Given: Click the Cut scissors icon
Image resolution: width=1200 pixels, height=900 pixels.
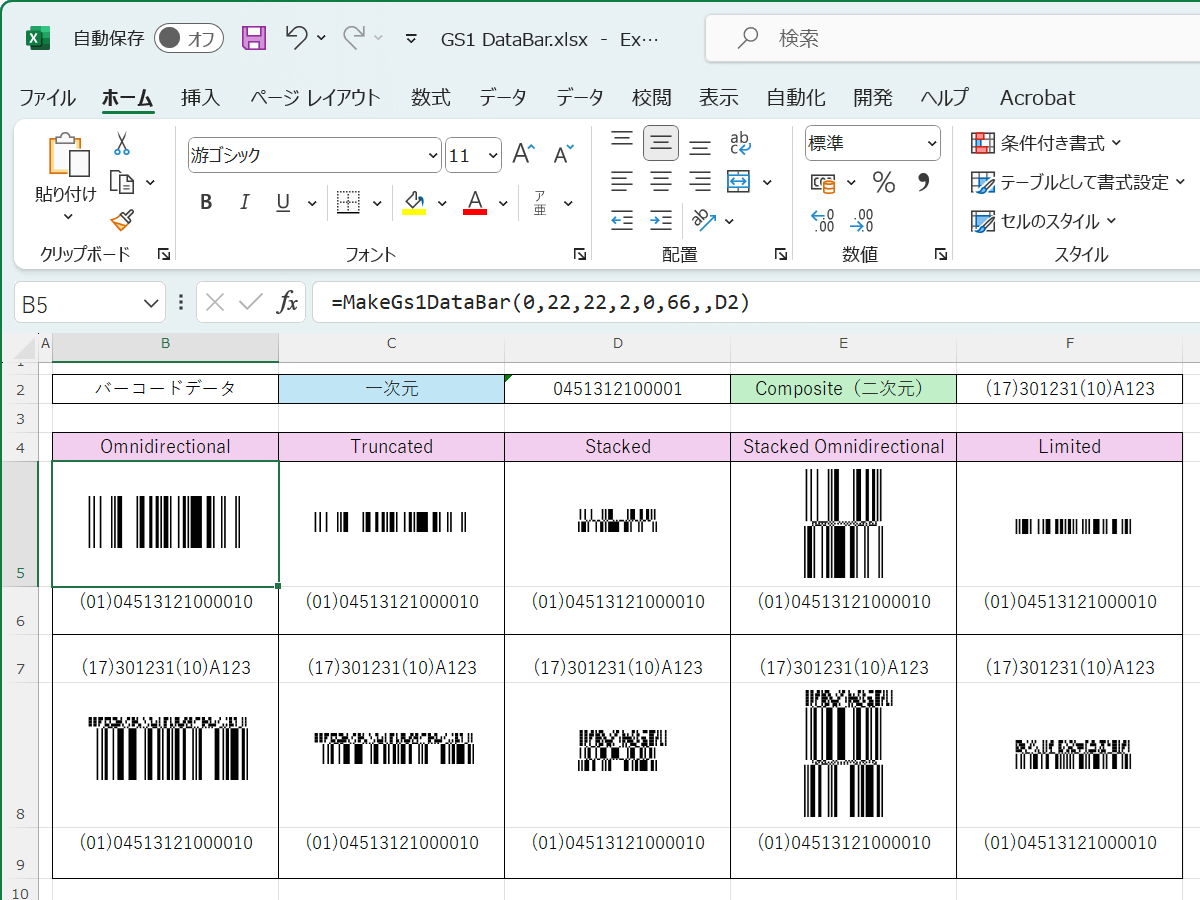Looking at the screenshot, I should click(x=121, y=144).
